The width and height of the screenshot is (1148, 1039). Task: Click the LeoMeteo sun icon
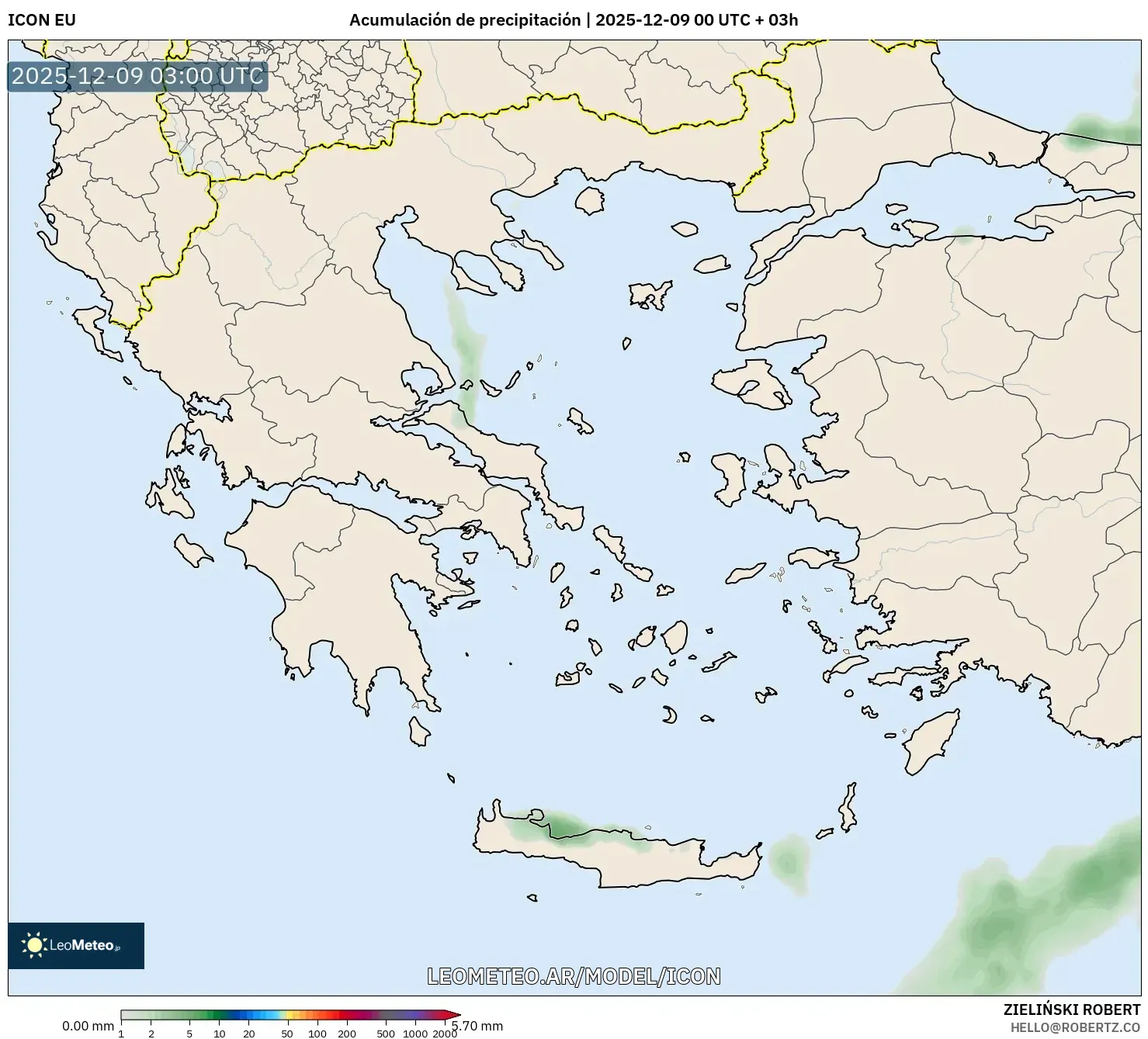tap(34, 945)
